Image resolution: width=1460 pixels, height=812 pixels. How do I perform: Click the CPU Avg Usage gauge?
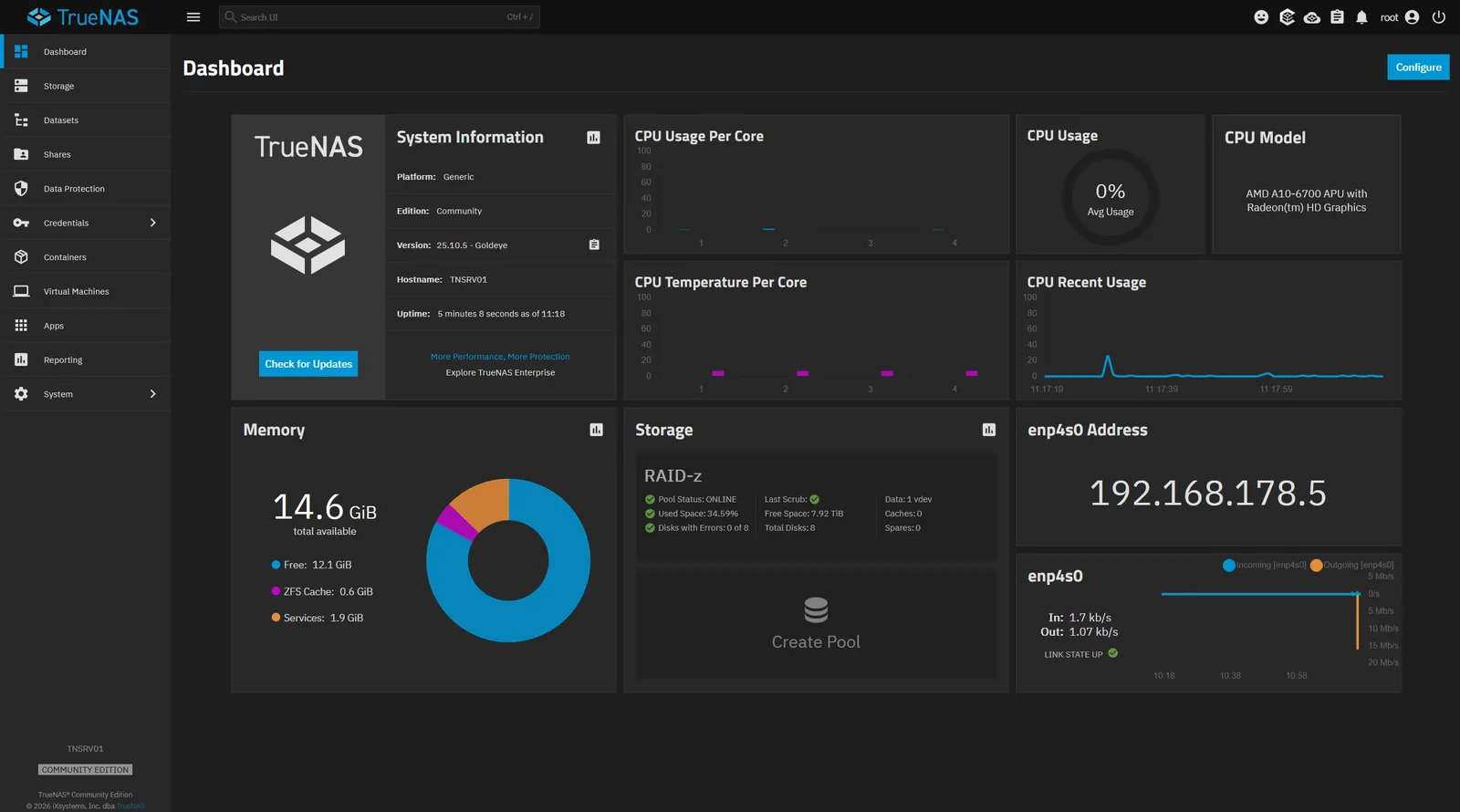[1111, 198]
